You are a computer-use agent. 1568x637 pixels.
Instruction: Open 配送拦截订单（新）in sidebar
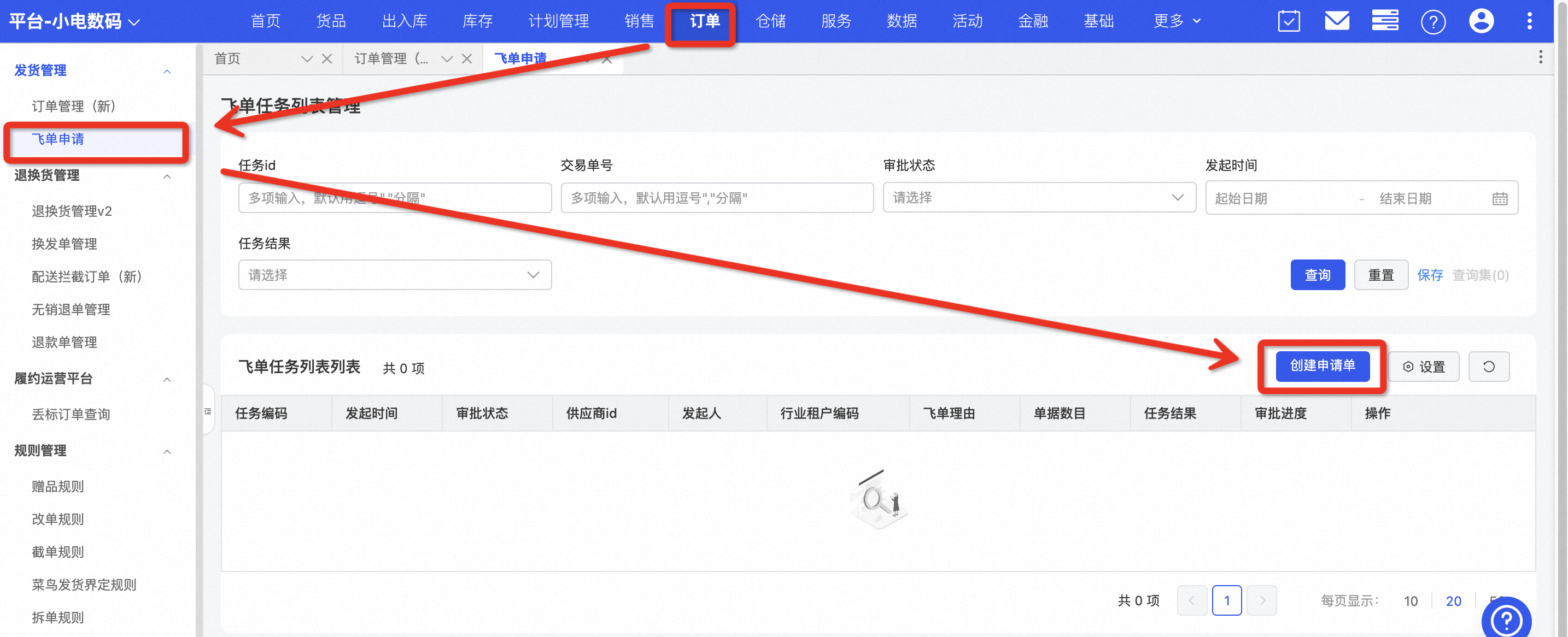(x=86, y=277)
